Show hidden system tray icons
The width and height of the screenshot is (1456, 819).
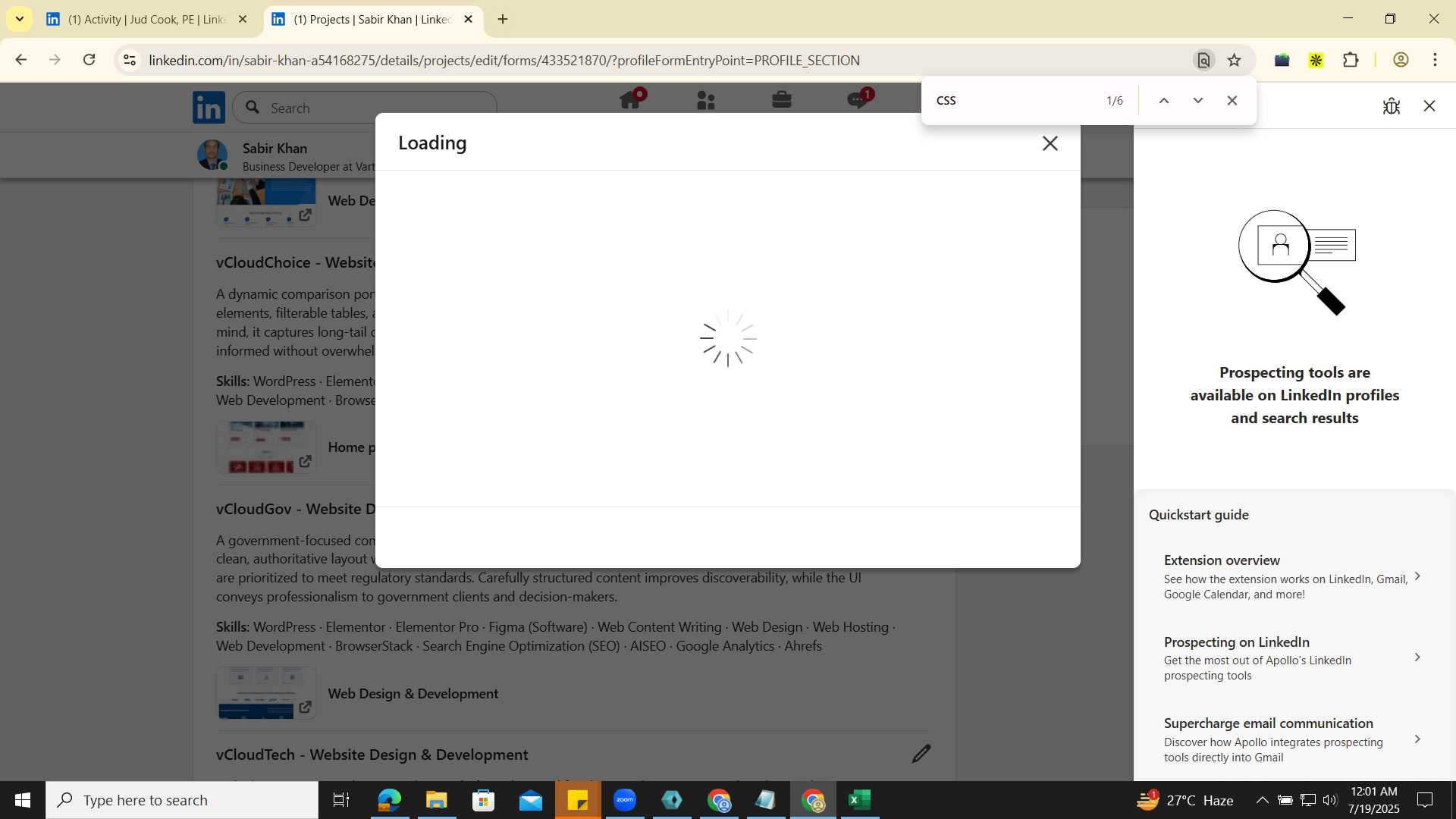pos(1262,800)
